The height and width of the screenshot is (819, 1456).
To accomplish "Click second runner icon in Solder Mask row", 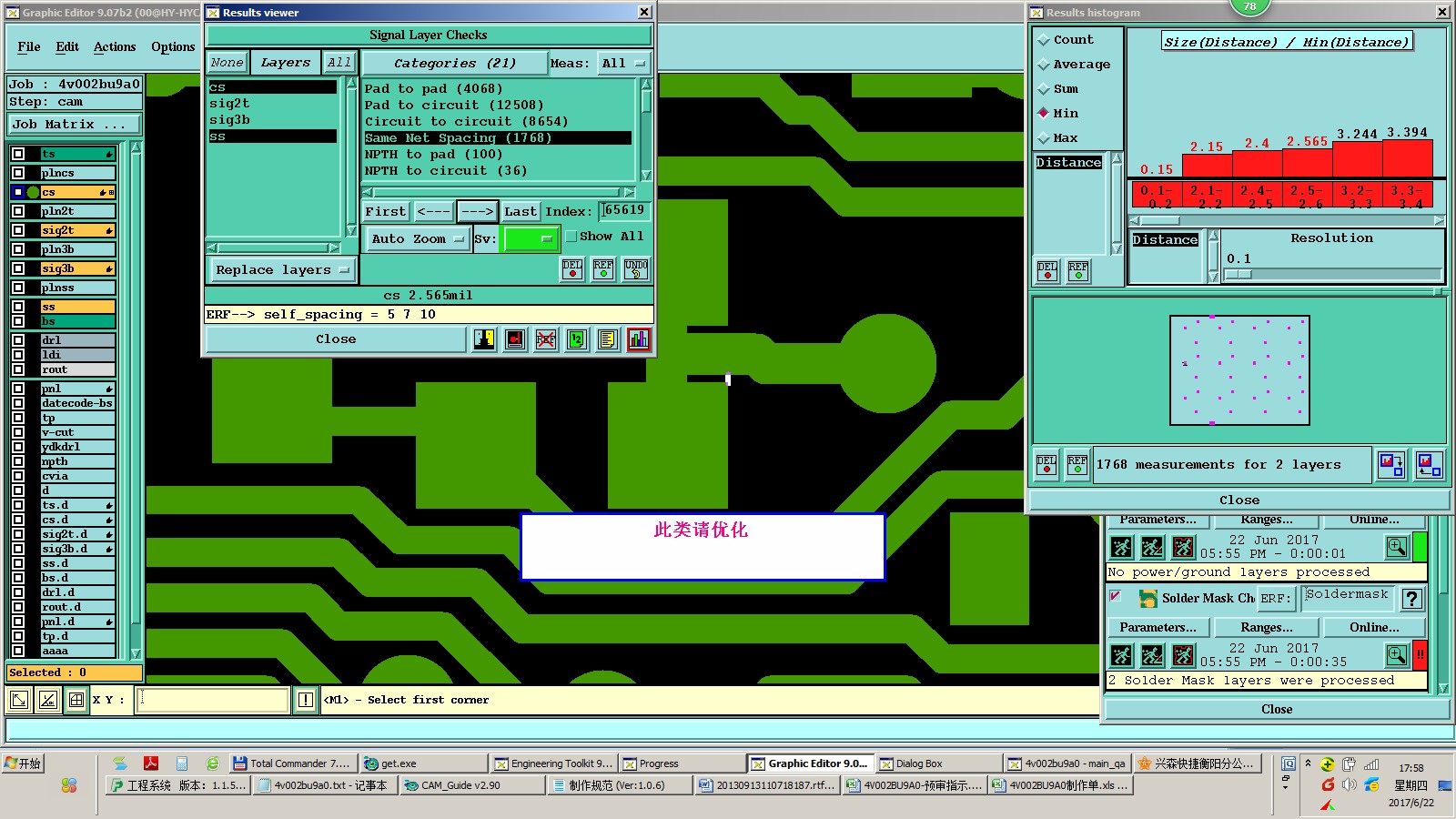I will click(1152, 655).
